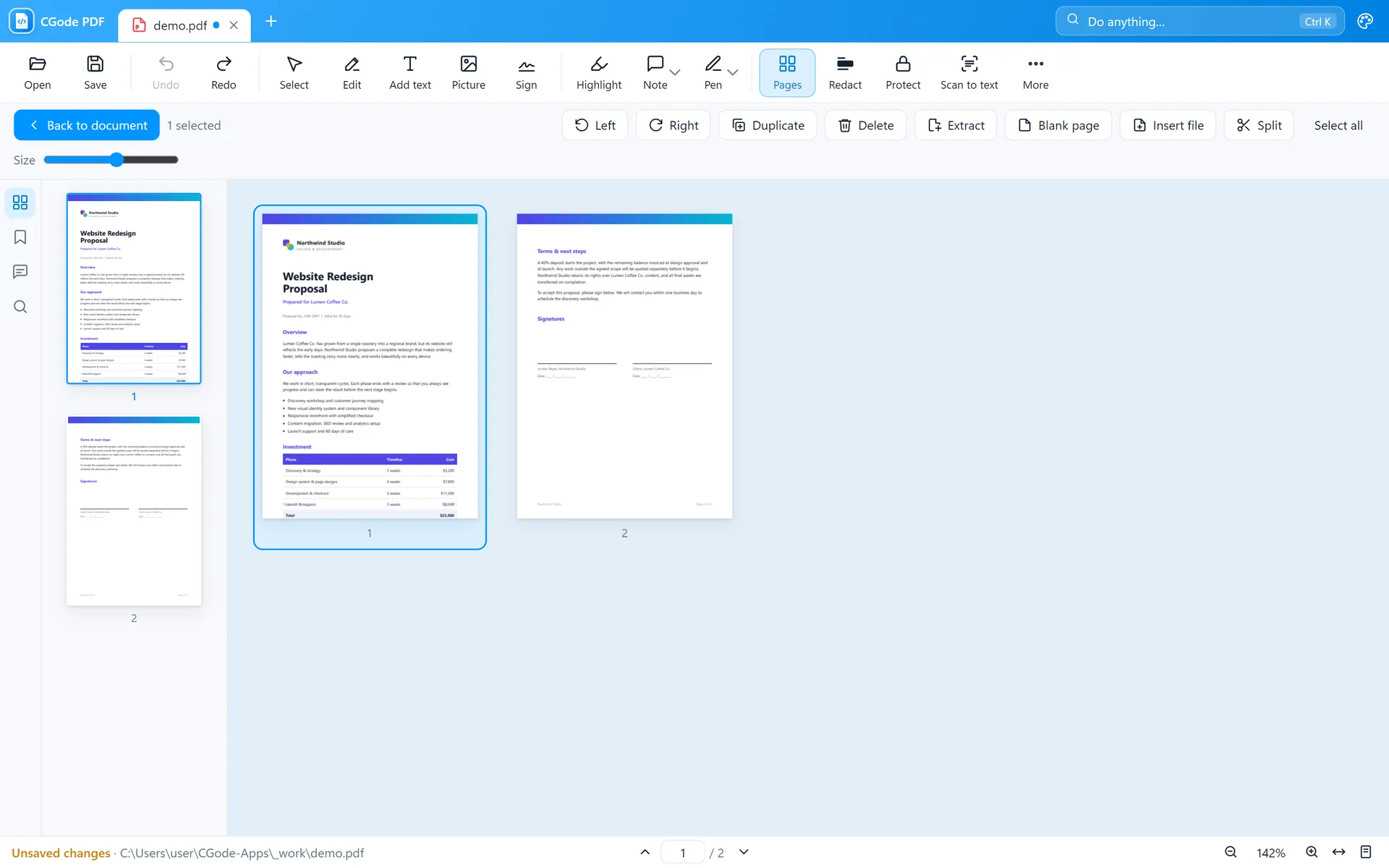Open the More tools menu
The width and height of the screenshot is (1389, 868).
point(1035,73)
